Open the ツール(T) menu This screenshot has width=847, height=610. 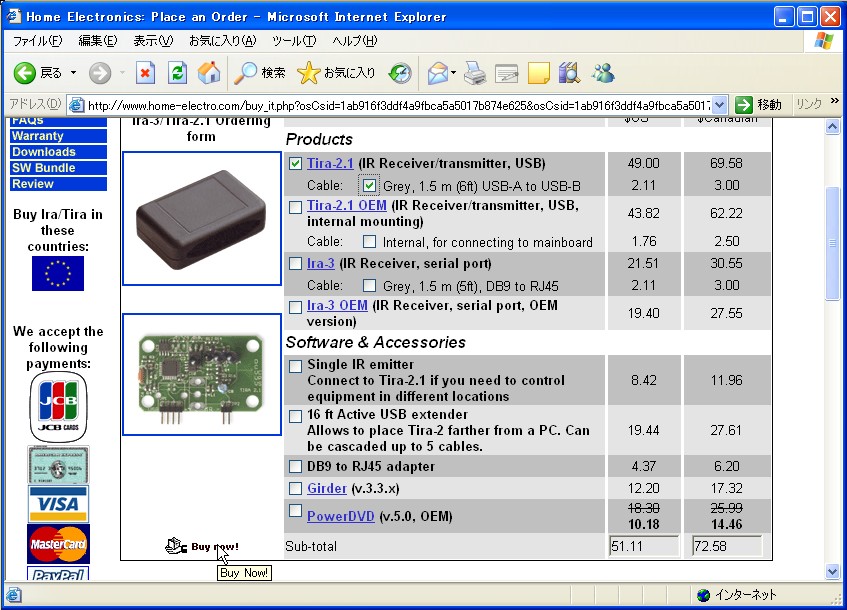coord(294,41)
